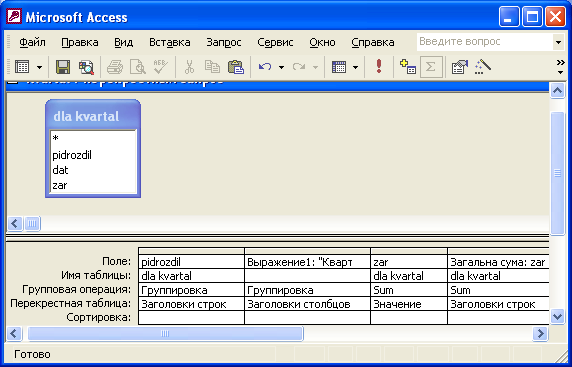Click the Query Type icon
Screen dimensions: 572x367
pos(339,67)
